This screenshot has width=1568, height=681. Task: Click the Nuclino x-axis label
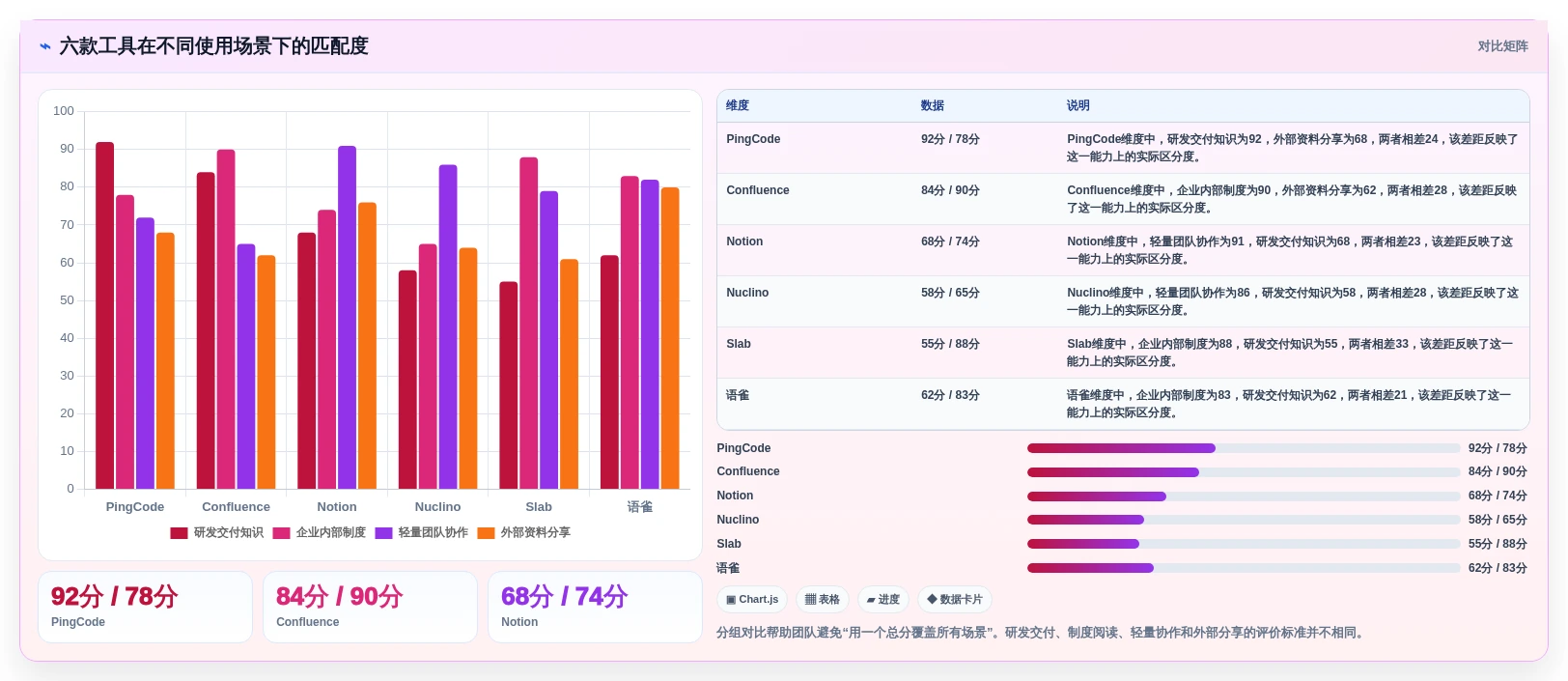pos(437,507)
